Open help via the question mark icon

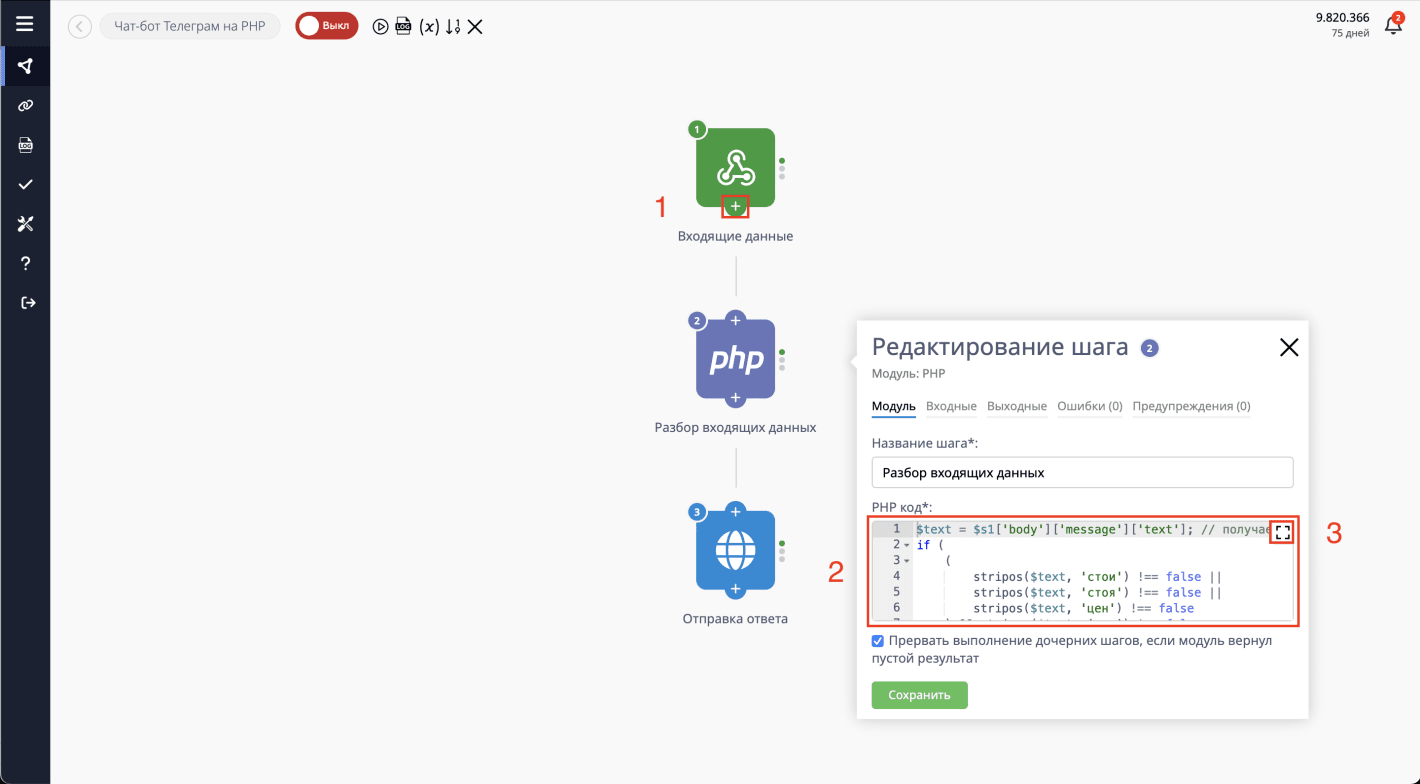24,263
